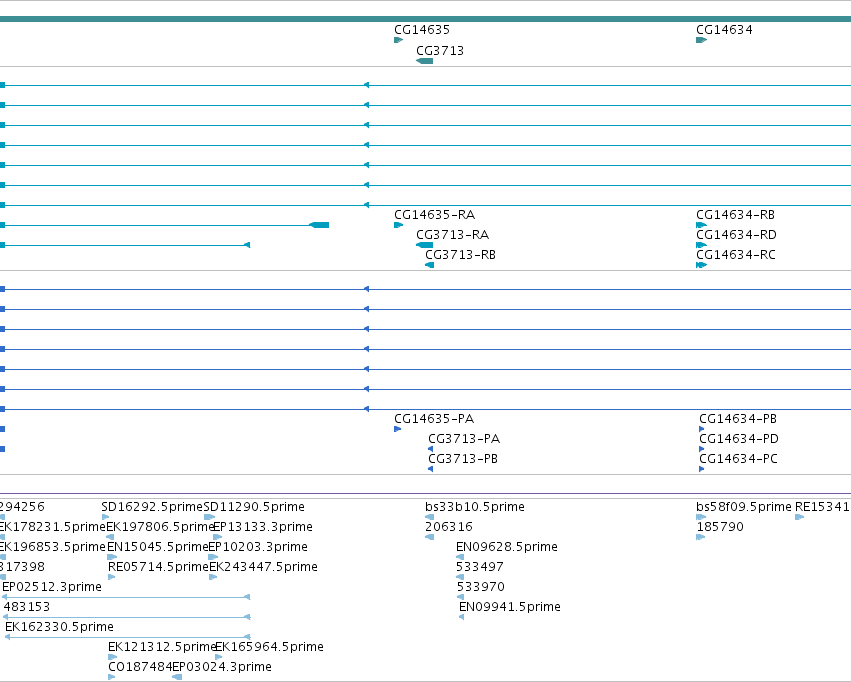Select EST EP10203.3prime
The image size is (851, 682).
[x=258, y=547]
